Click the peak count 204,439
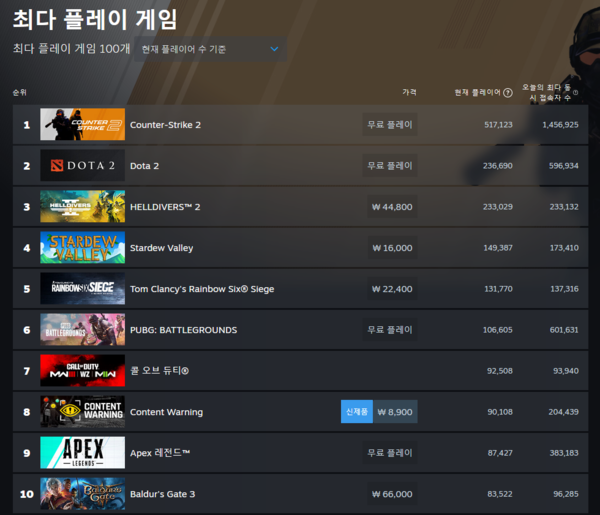 pos(563,412)
